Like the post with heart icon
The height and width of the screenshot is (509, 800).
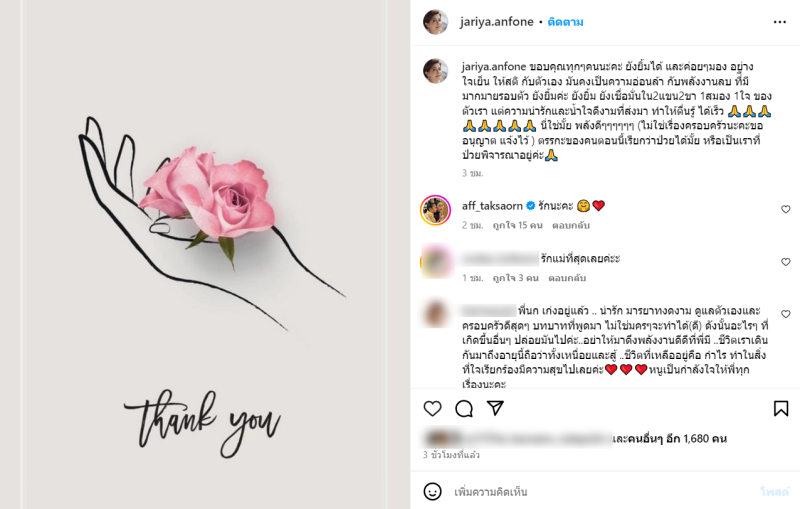(x=432, y=409)
